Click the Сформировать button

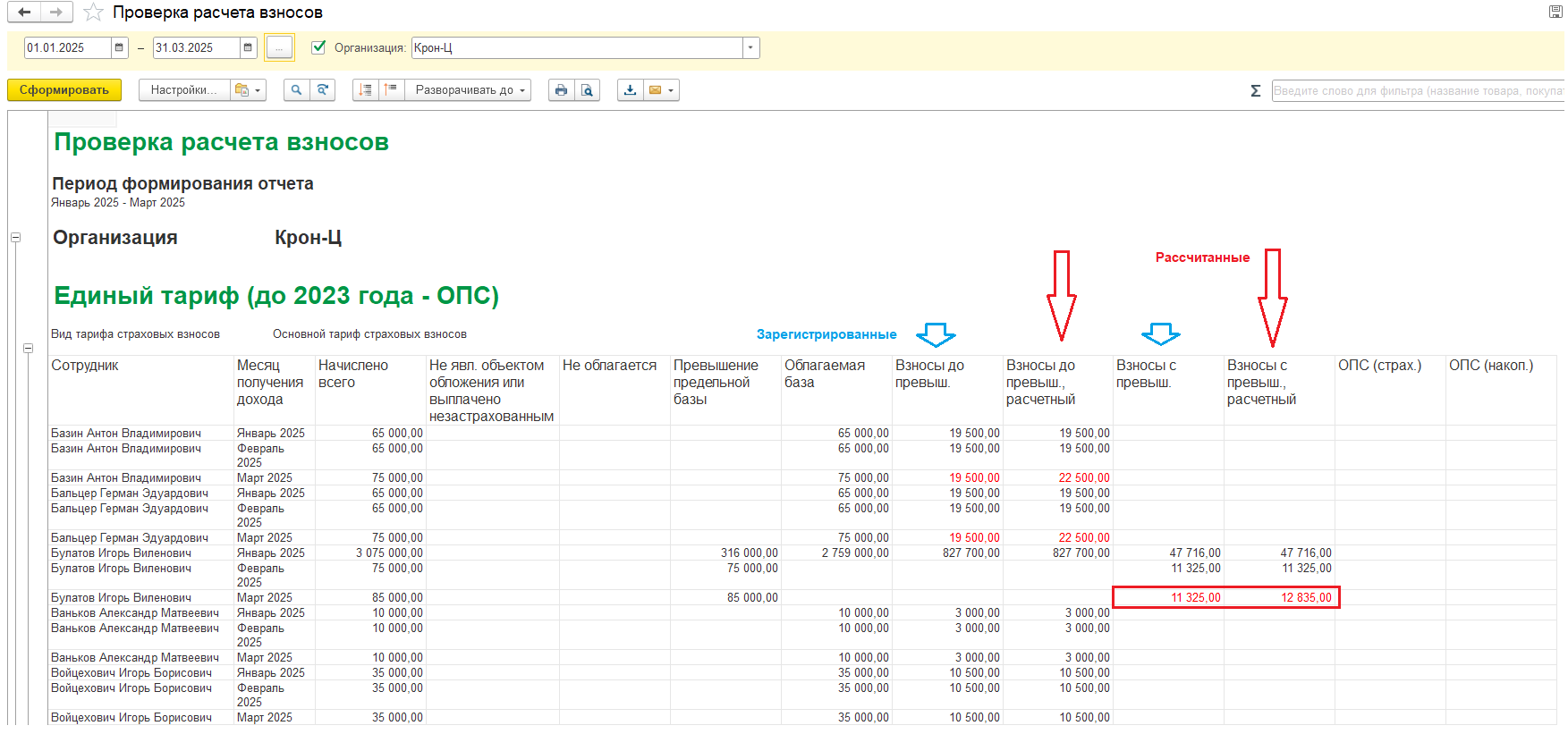point(64,90)
